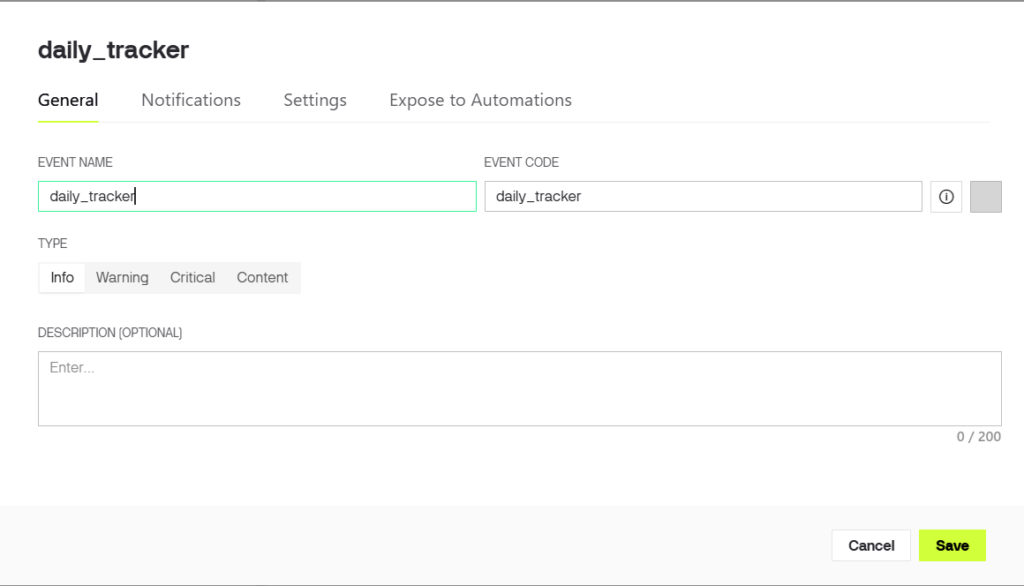Screen dimensions: 1024x586
Task: Cancel editing the event
Action: (871, 545)
